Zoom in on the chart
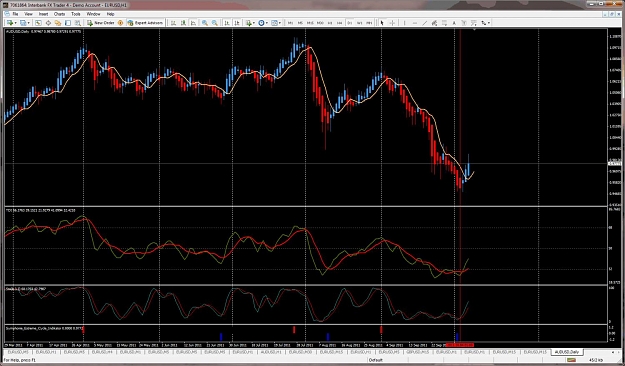Screen dimensions: 625x366 click(x=205, y=23)
